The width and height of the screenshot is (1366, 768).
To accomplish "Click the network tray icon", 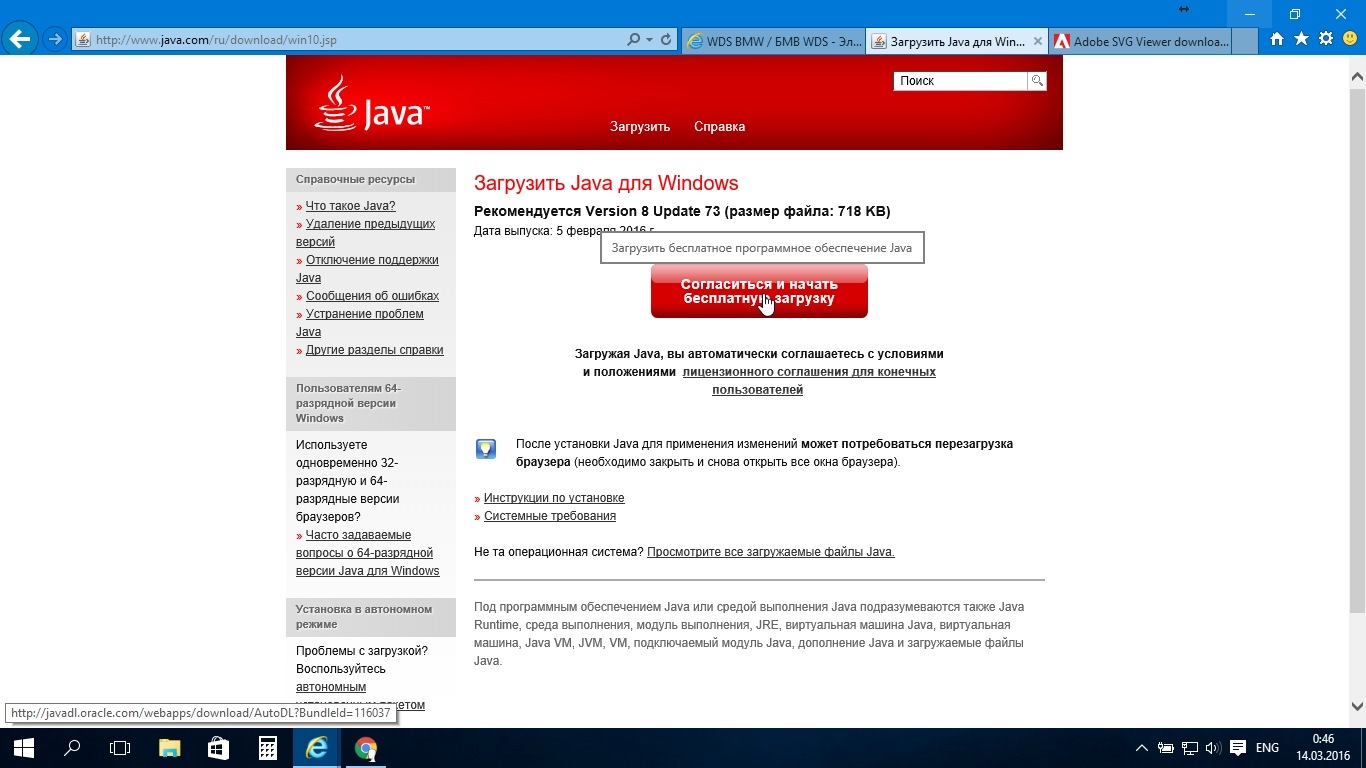I will [x=1190, y=748].
